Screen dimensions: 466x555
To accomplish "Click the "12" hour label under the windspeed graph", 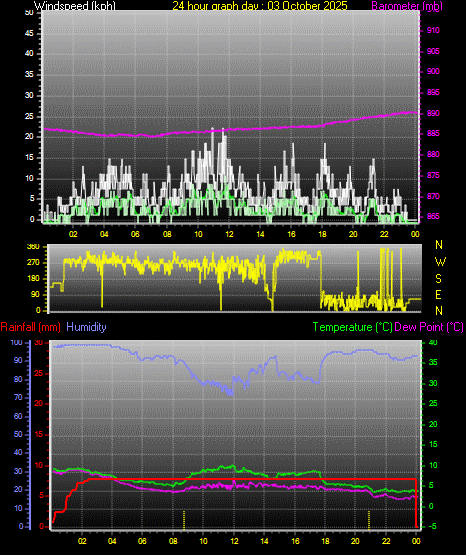I will click(229, 234).
